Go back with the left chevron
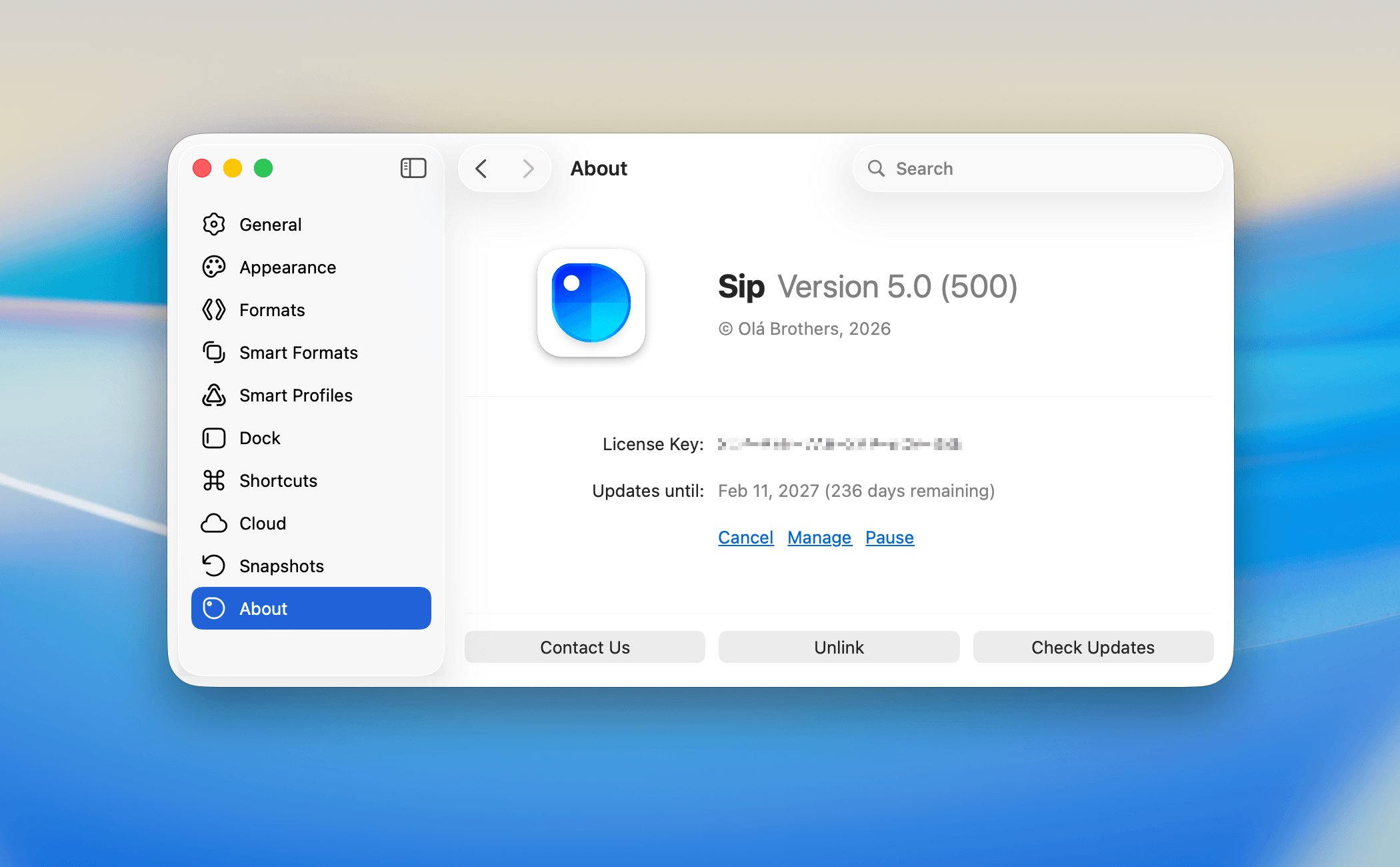The width and height of the screenshot is (1400, 867). tap(481, 169)
